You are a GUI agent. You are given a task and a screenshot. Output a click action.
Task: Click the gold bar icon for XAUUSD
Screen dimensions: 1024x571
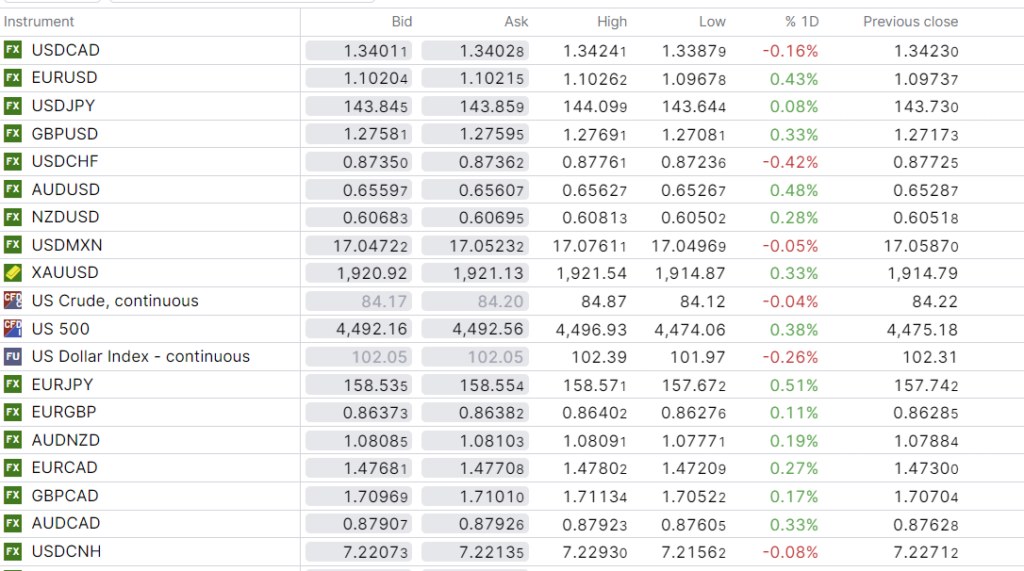tap(13, 273)
